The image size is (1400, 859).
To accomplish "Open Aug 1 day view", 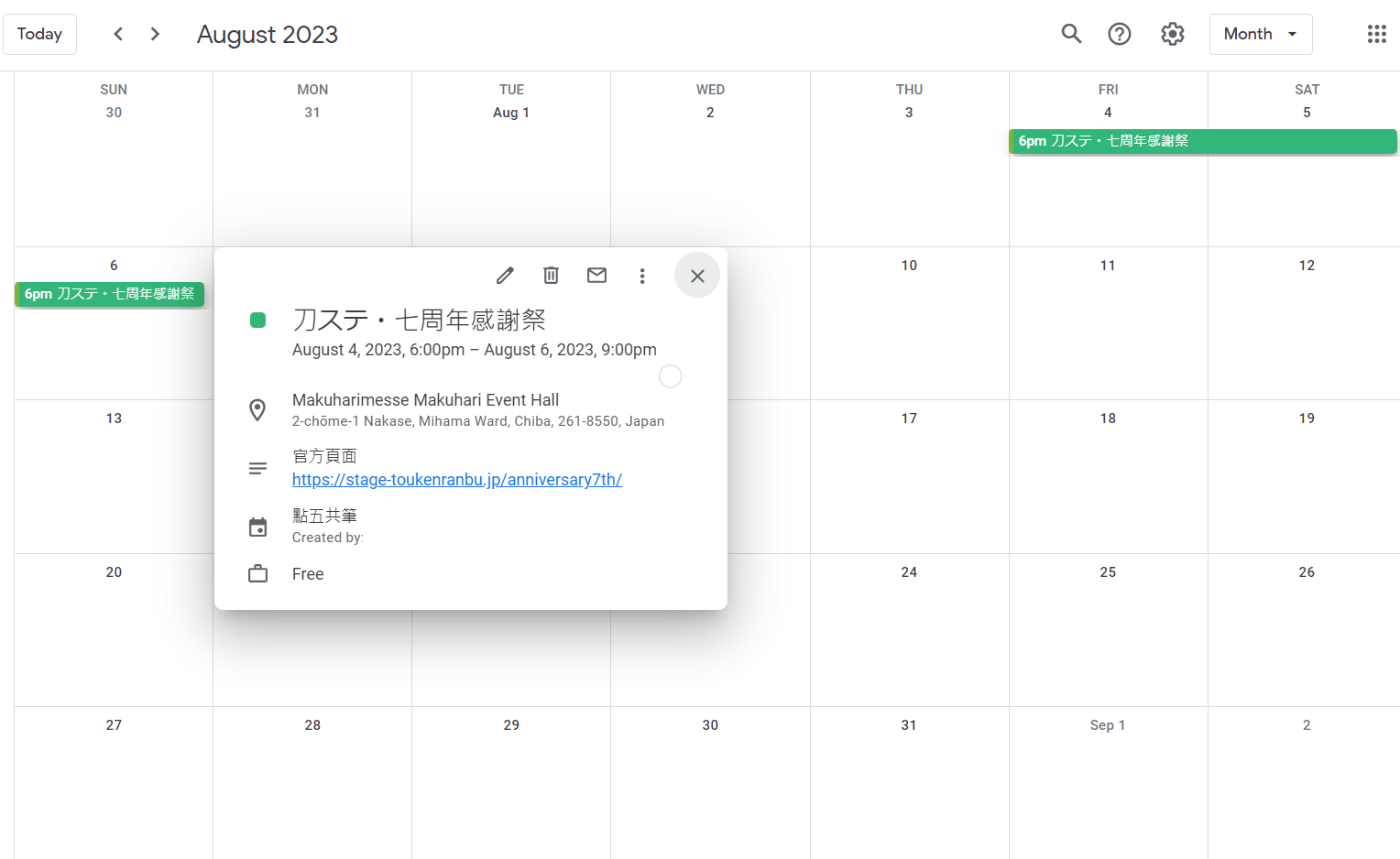I will pos(511,113).
